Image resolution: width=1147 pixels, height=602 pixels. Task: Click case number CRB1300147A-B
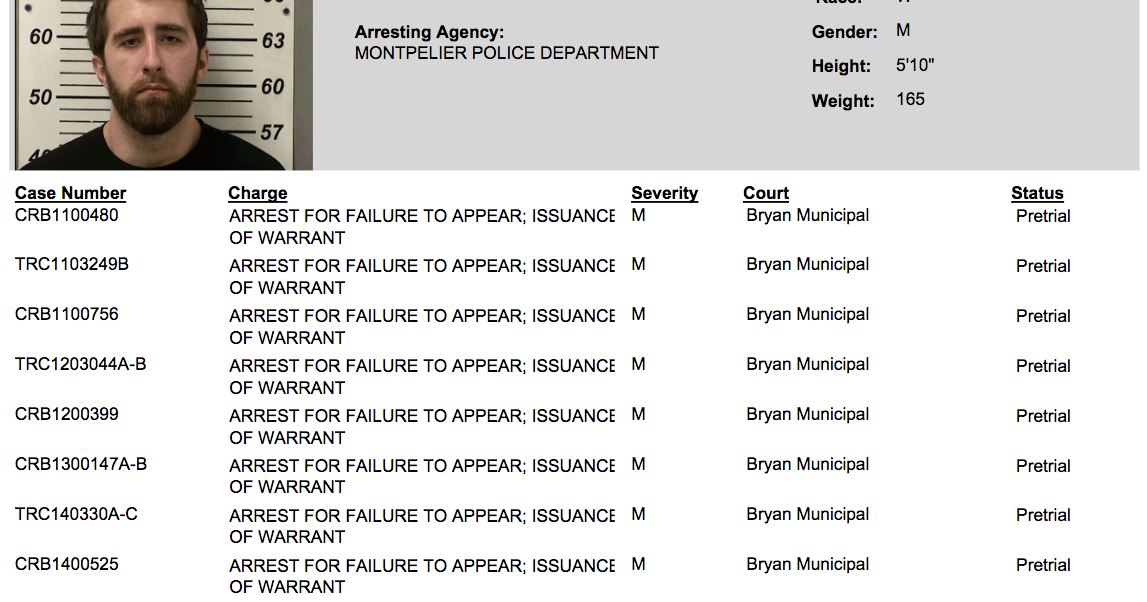coord(80,464)
